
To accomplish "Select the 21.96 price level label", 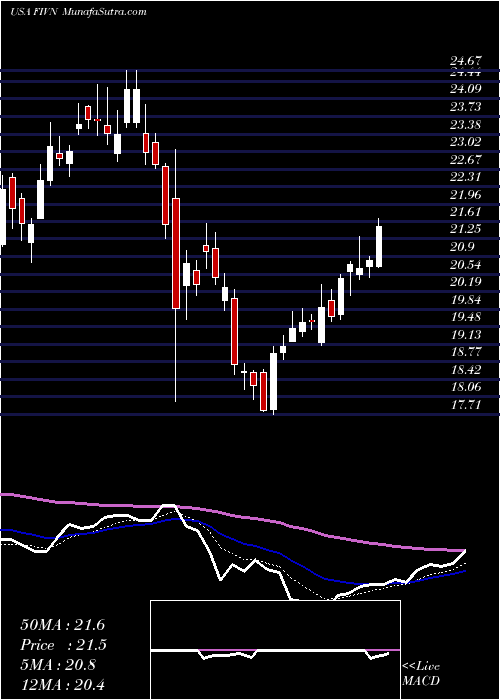I will tap(466, 195).
